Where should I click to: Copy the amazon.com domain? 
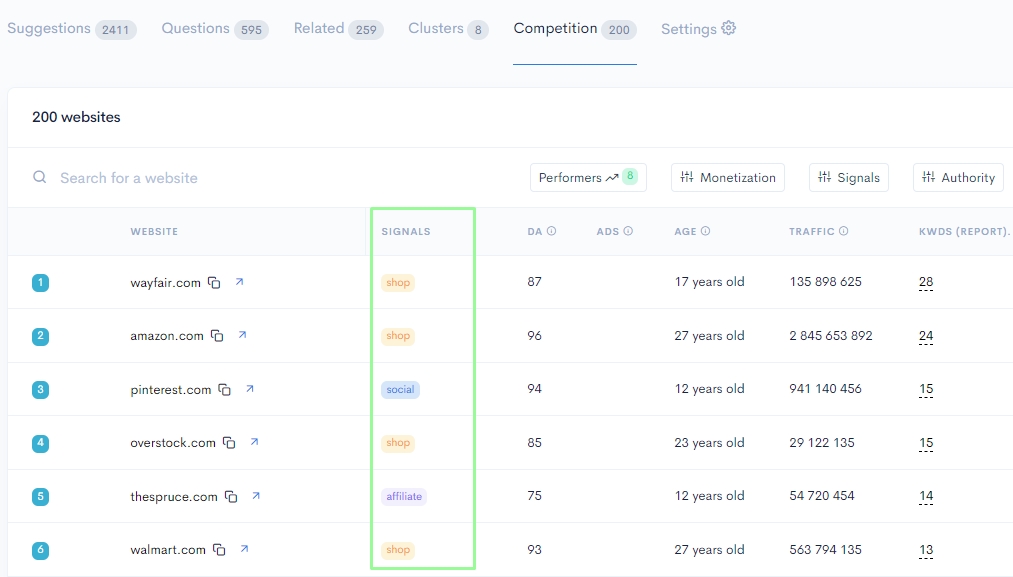[x=217, y=336]
